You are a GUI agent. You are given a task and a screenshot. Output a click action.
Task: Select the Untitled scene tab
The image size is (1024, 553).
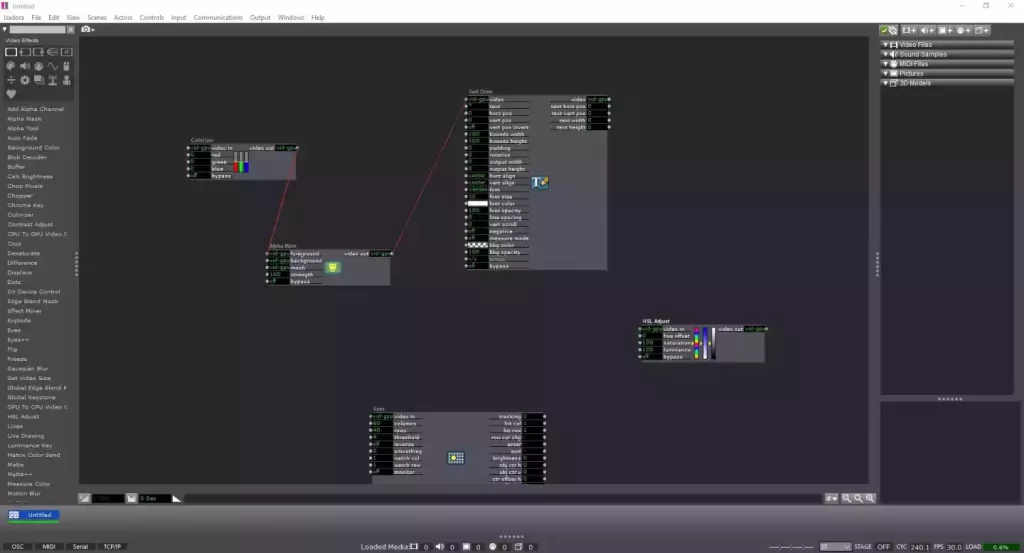coord(33,515)
